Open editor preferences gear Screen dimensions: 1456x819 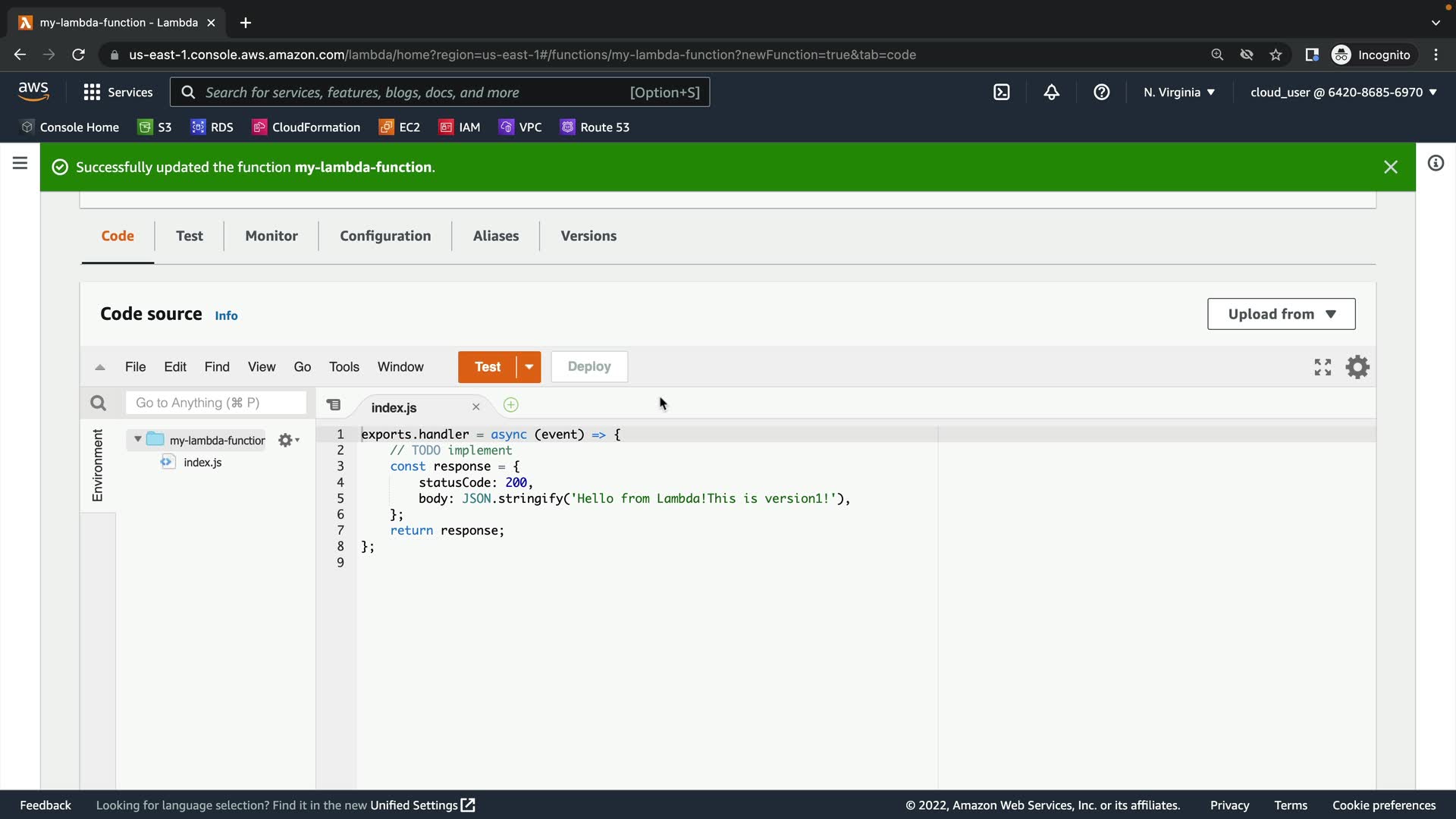[x=1357, y=367]
